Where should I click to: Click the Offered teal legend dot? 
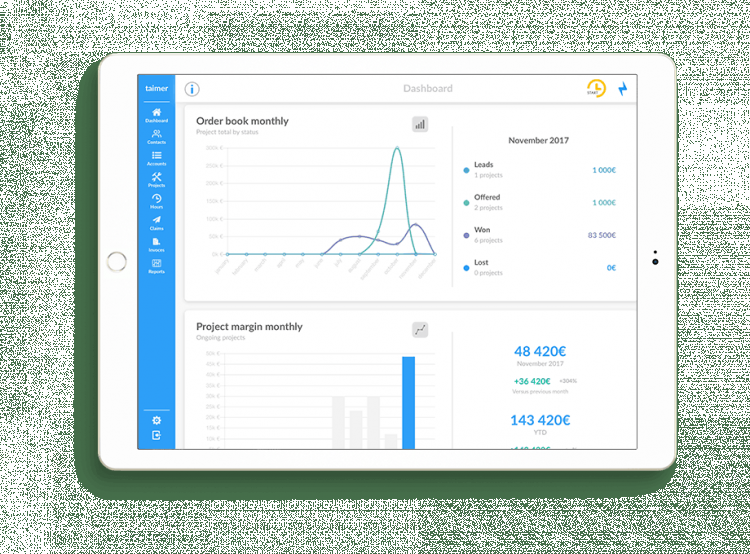466,203
